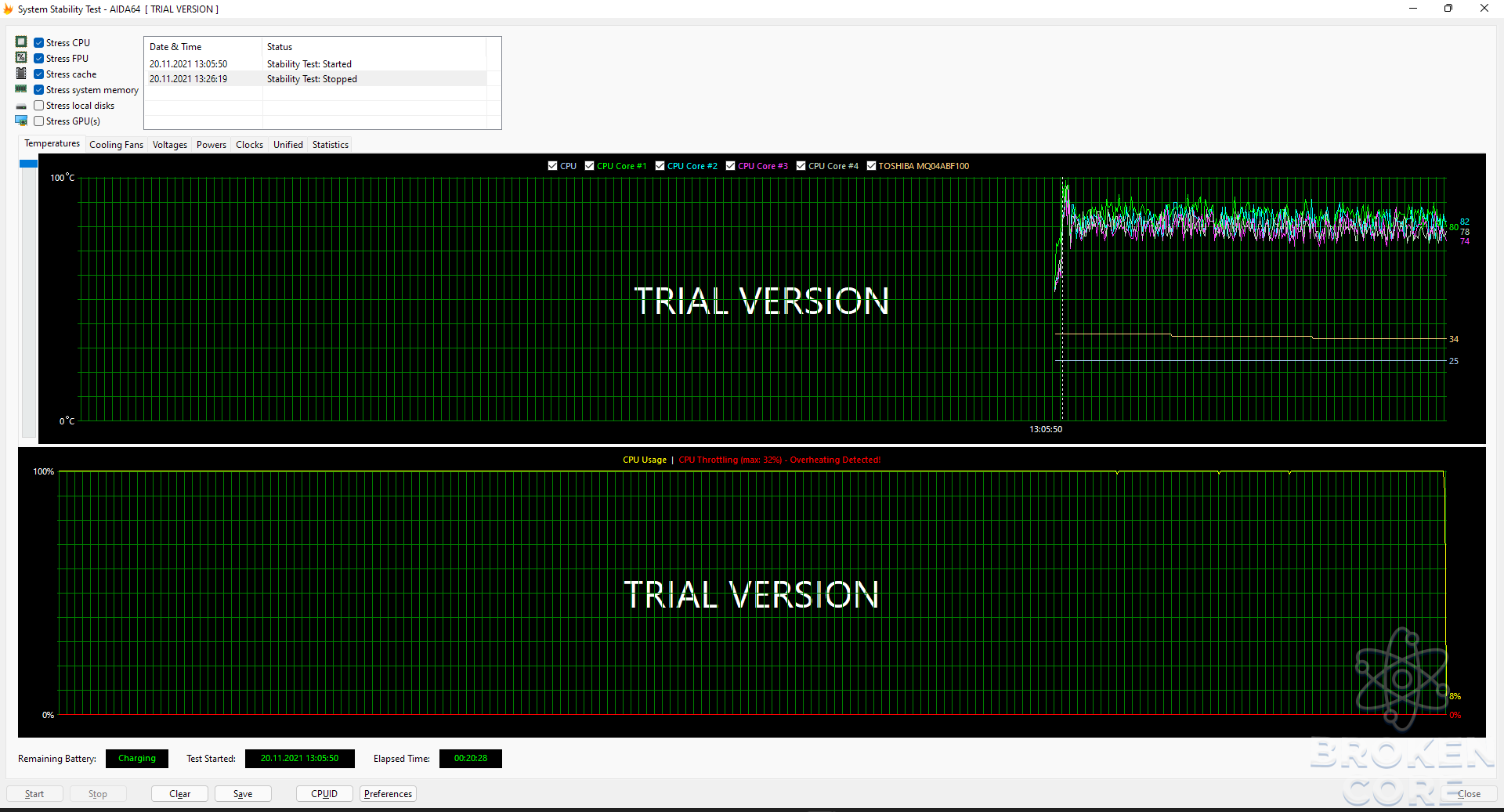Click the Close button at bottom right
This screenshot has height=812, width=1504.
click(x=1469, y=794)
